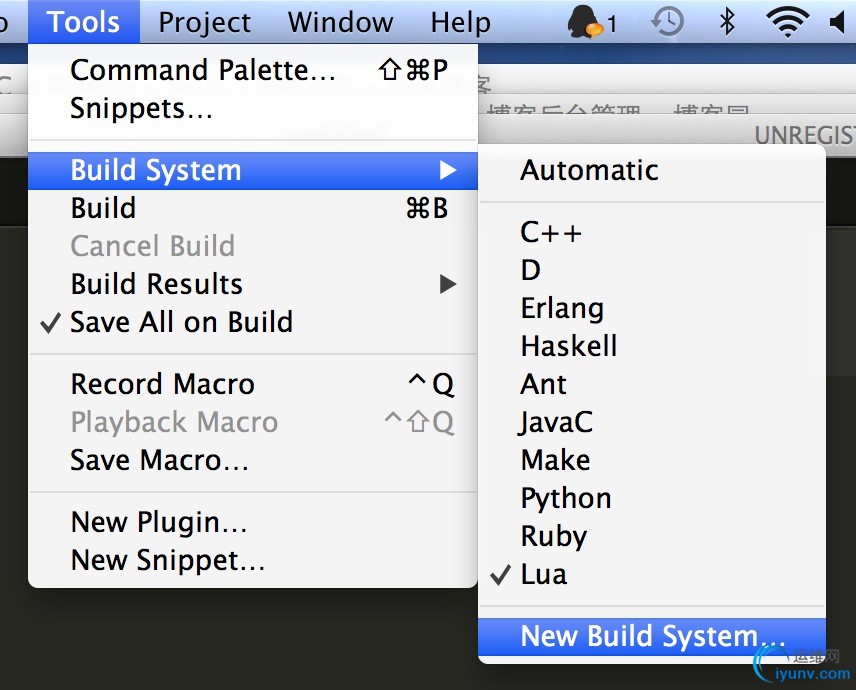Click the Record Macro menu item

tap(162, 384)
